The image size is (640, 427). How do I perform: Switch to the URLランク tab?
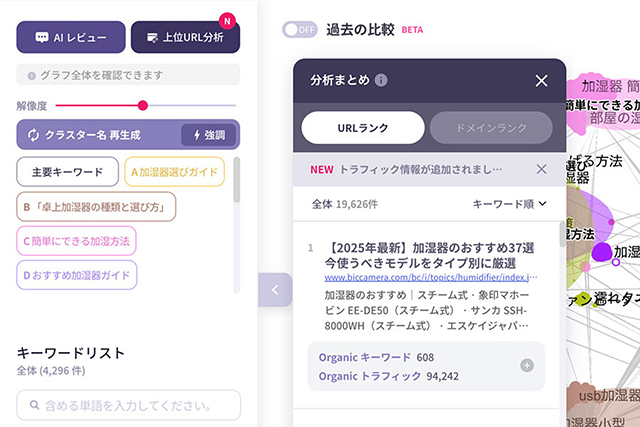tap(362, 127)
